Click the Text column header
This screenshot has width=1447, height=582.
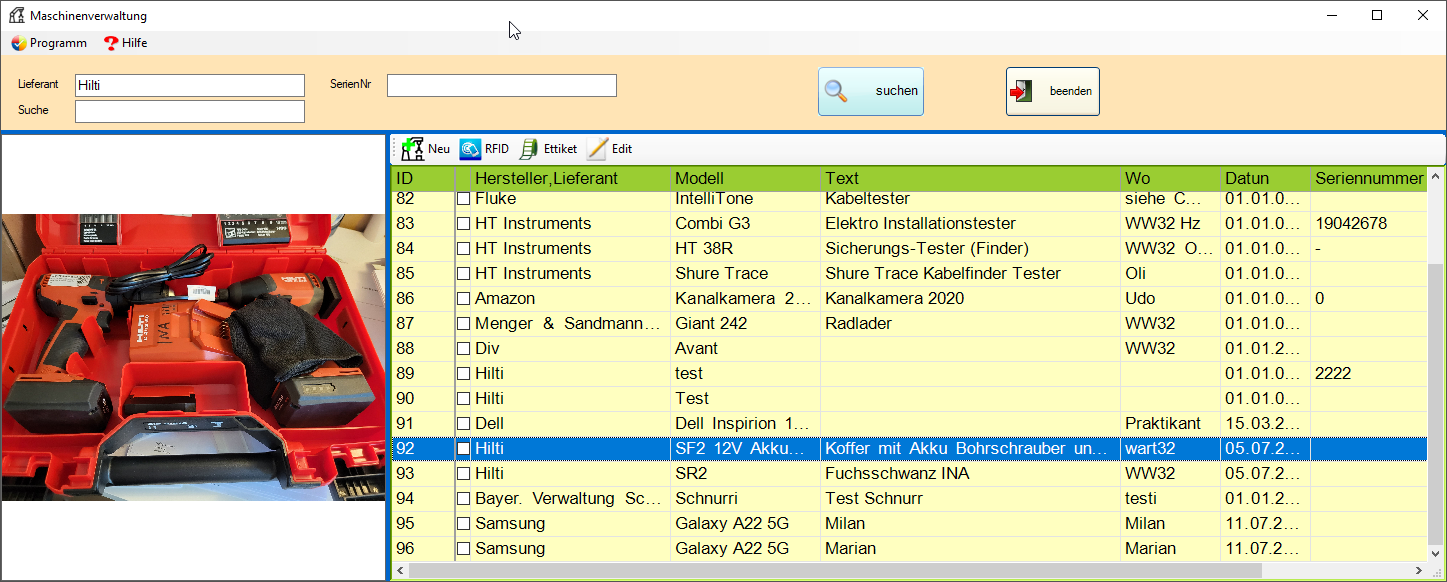click(970, 179)
